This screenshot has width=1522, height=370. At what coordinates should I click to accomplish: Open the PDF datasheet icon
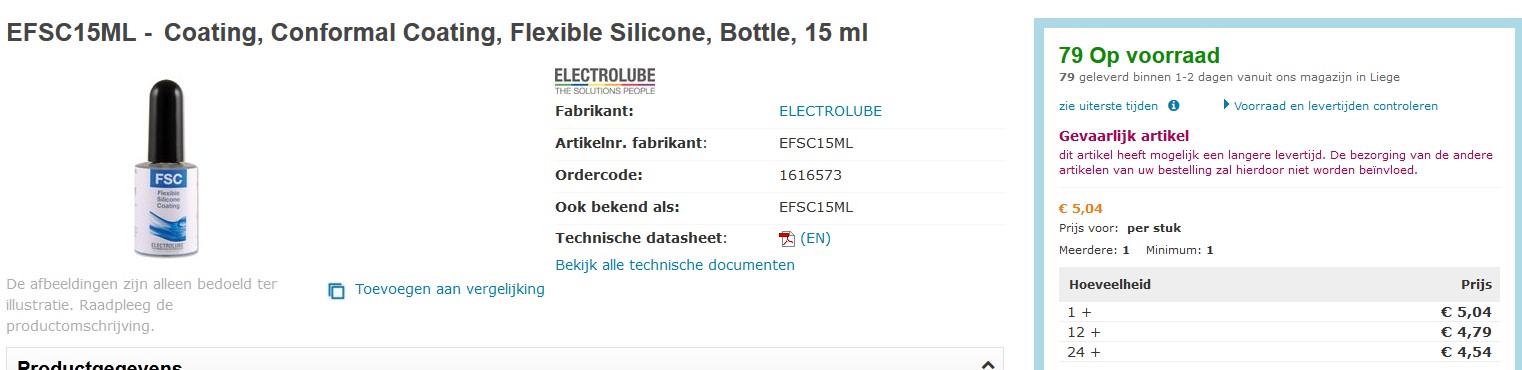(787, 239)
